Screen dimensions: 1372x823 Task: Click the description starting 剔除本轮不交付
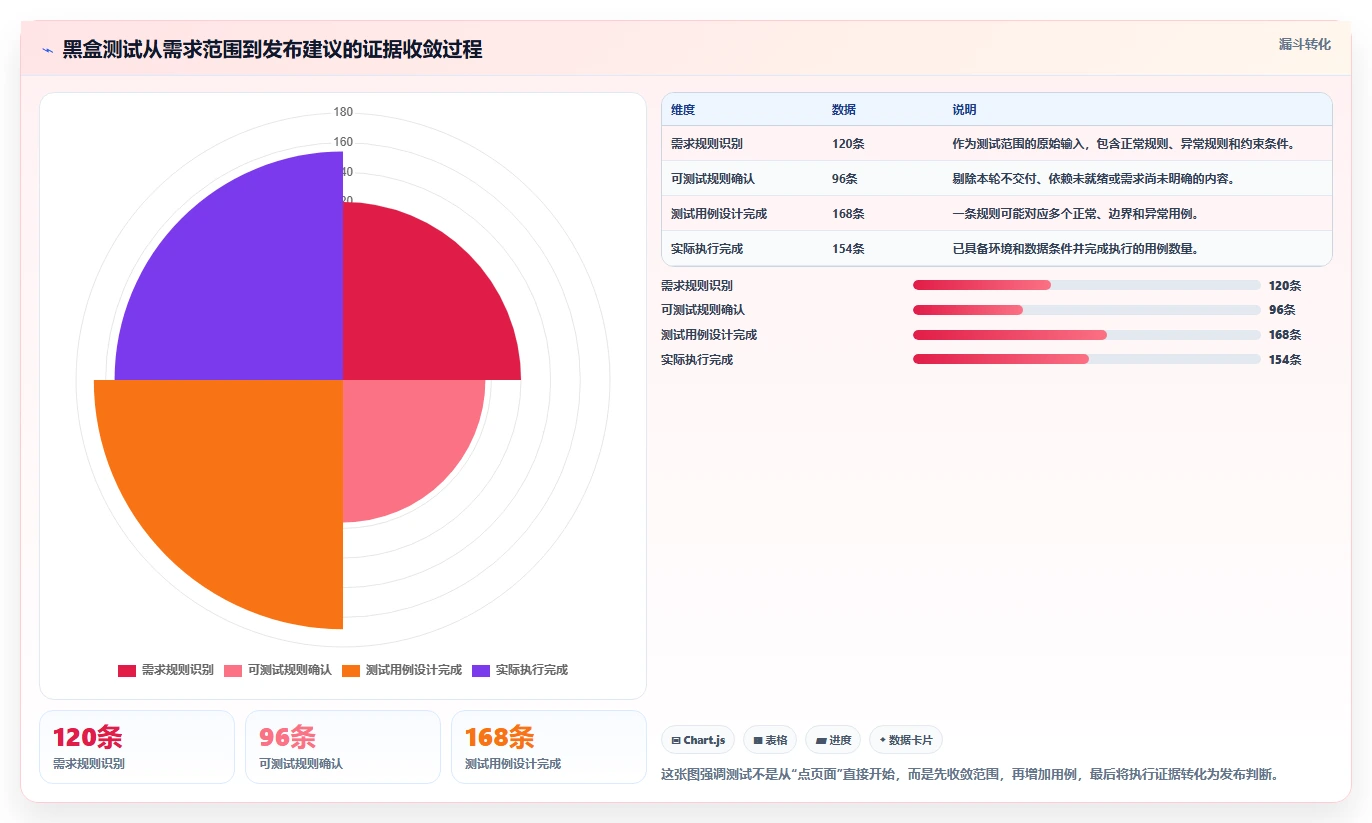click(x=1093, y=179)
